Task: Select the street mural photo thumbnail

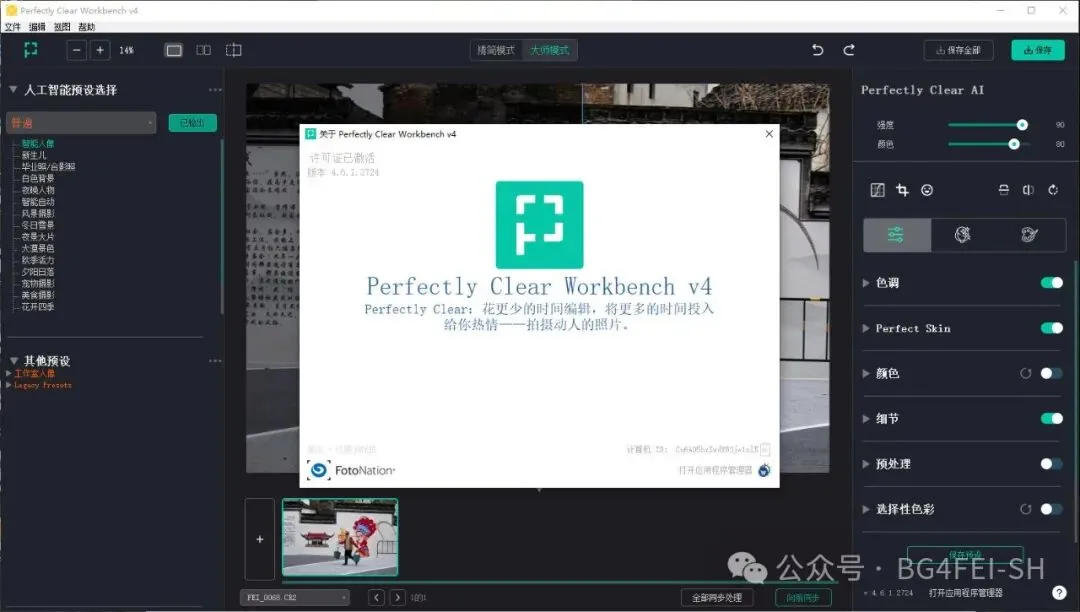Action: point(340,538)
